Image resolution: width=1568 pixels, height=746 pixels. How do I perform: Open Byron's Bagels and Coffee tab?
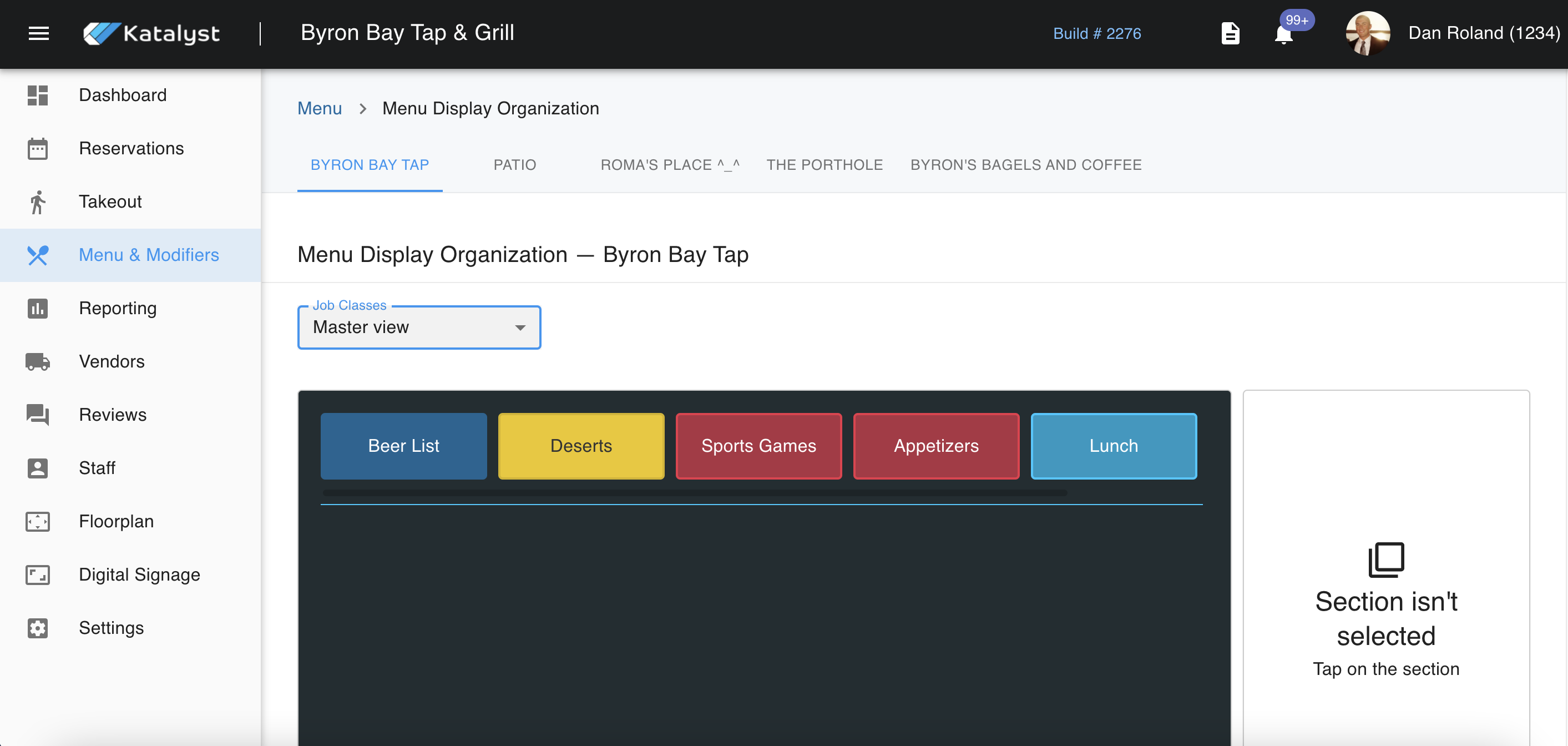pos(1026,165)
